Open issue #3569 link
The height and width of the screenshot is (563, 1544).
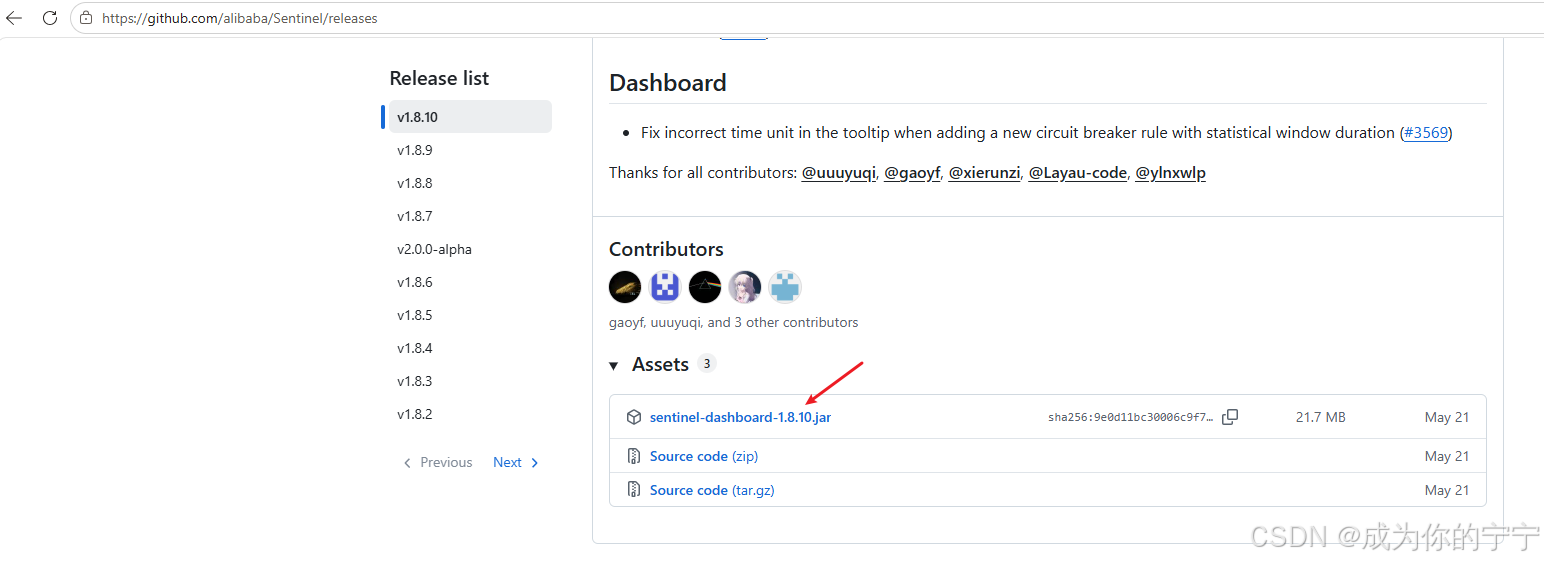pyautogui.click(x=1426, y=133)
